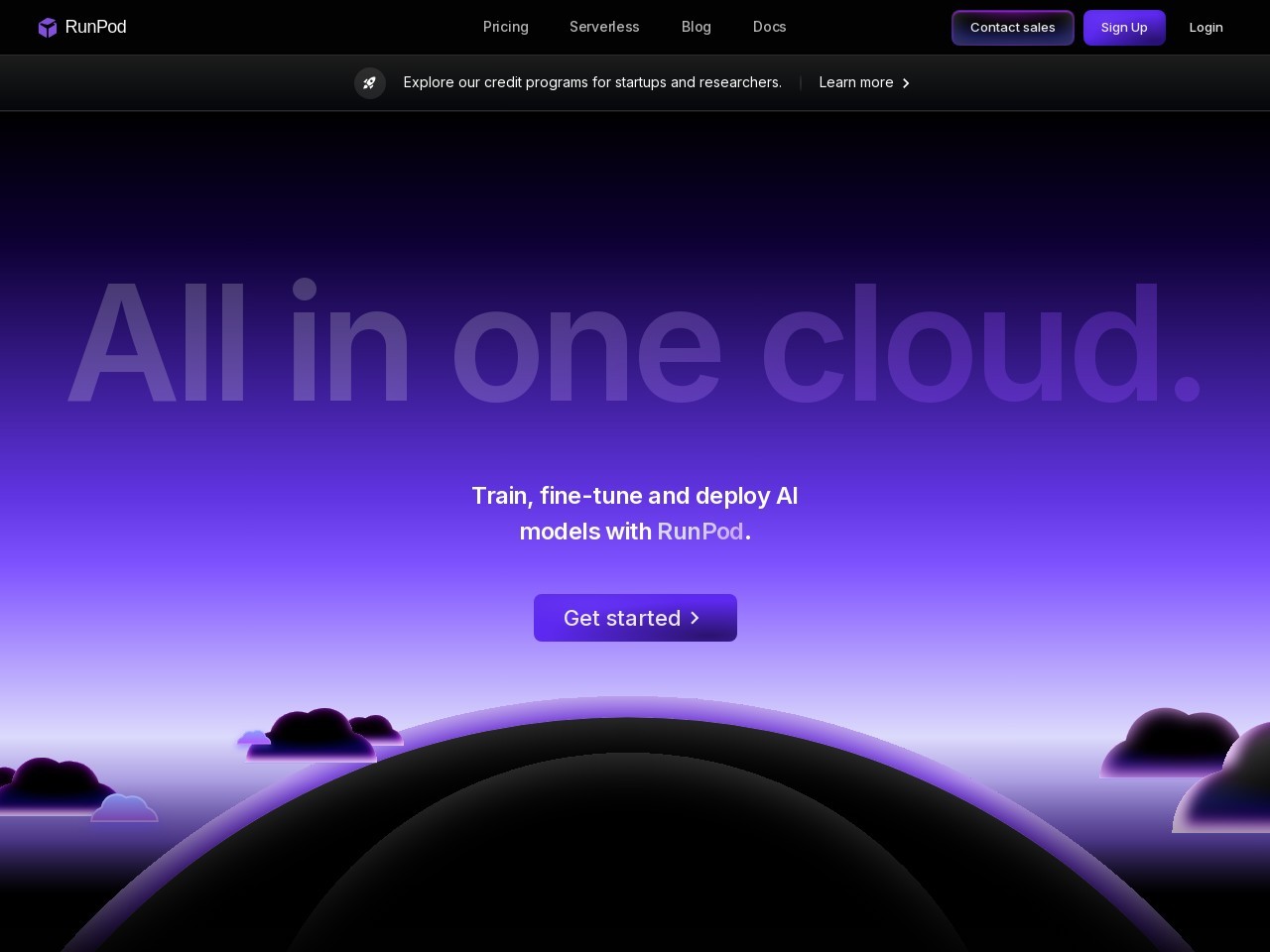This screenshot has width=1270, height=952.
Task: Click 'Train, fine-tune and deploy AI' text
Action: pyautogui.click(x=635, y=496)
